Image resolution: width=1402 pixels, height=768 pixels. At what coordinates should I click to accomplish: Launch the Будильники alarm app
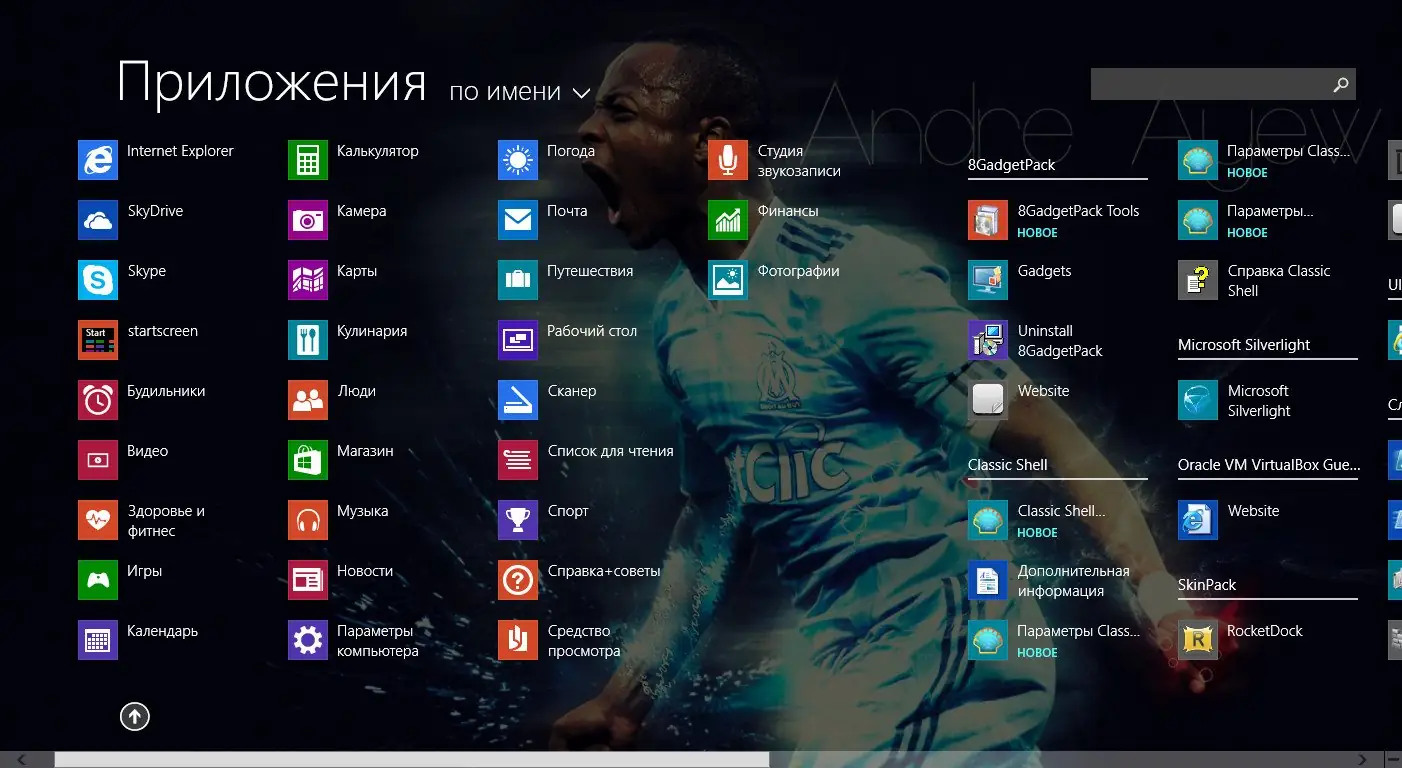(142, 400)
